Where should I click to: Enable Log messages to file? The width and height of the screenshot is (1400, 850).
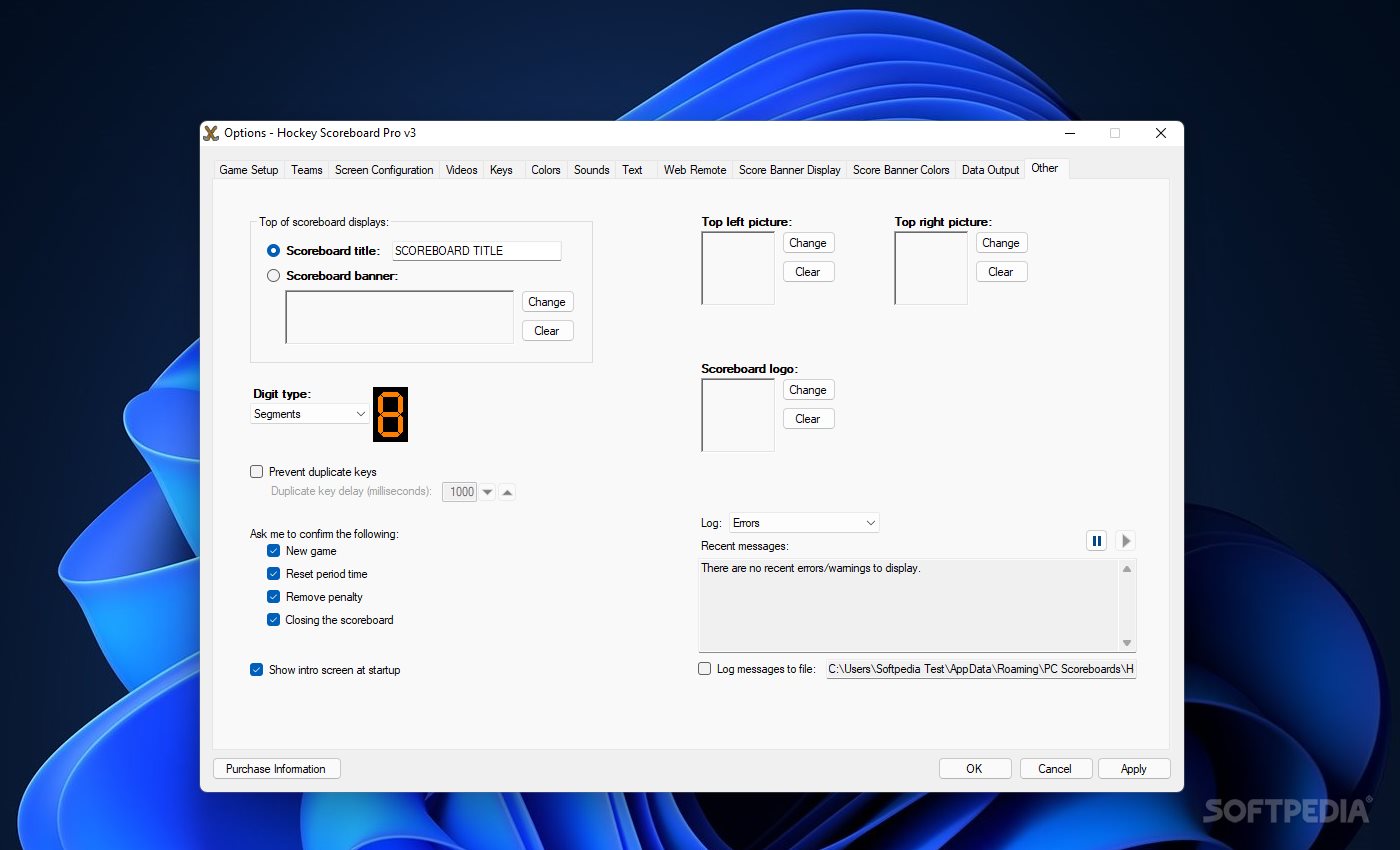click(x=705, y=669)
